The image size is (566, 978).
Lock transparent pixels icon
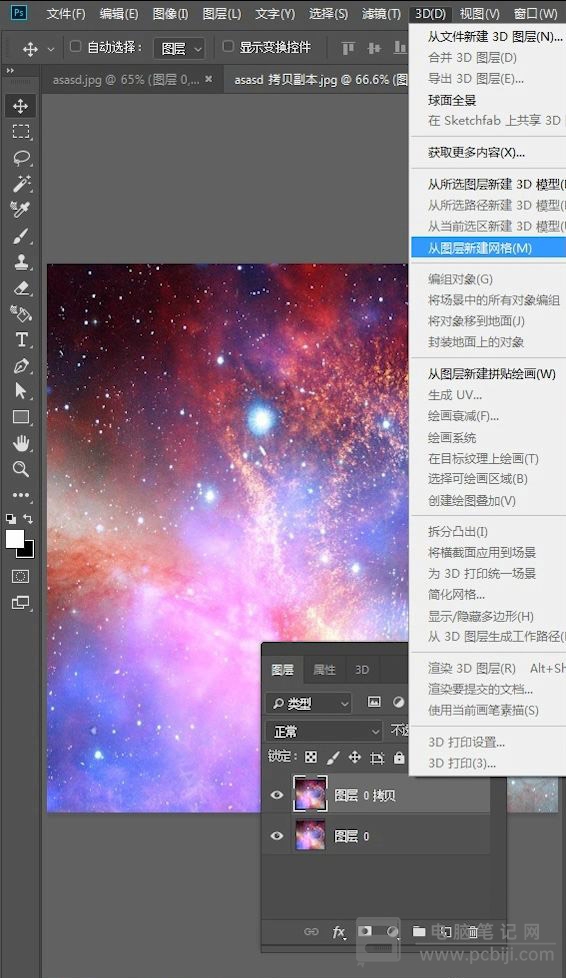311,757
